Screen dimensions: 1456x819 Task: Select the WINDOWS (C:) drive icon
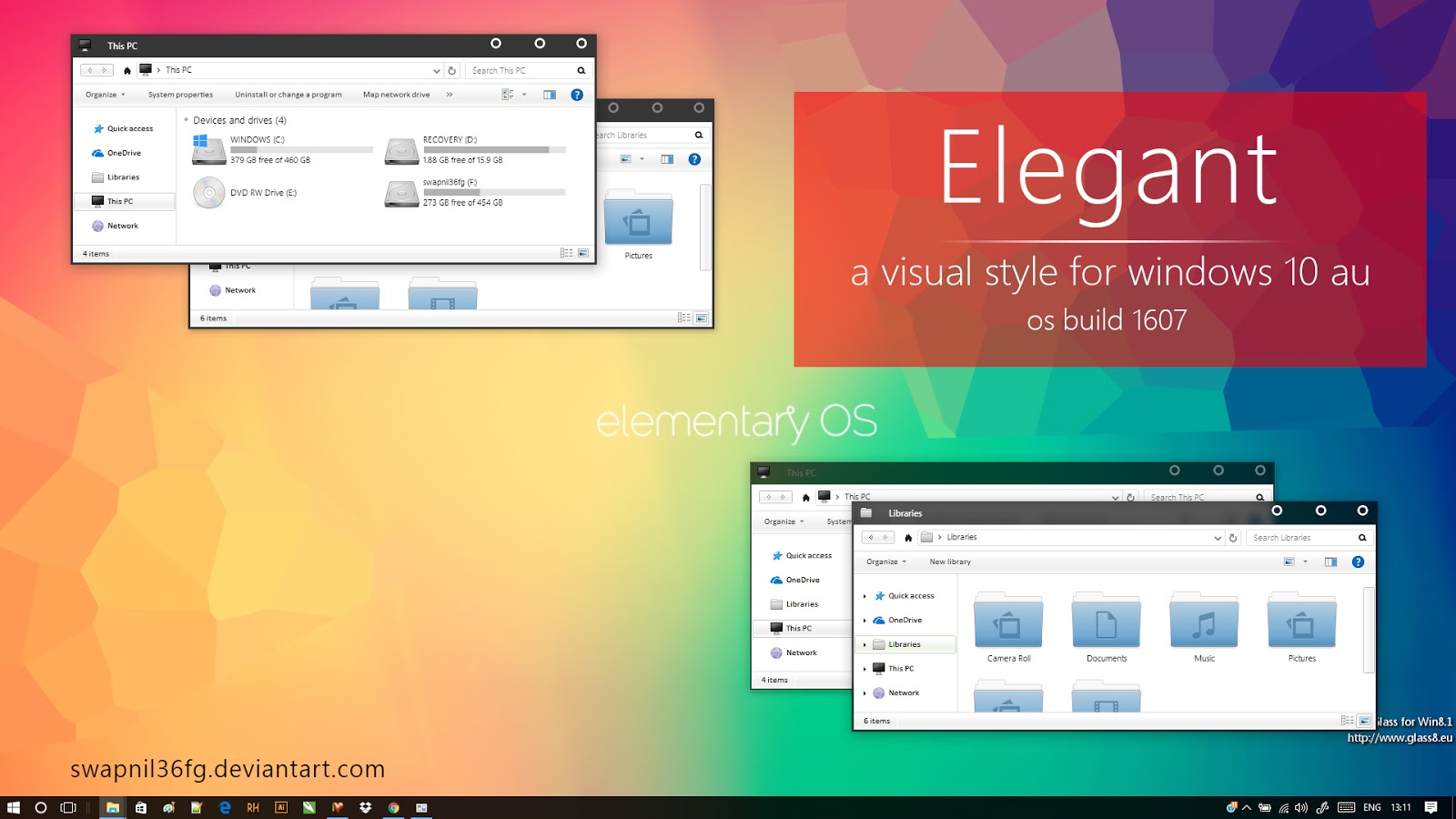pos(208,149)
